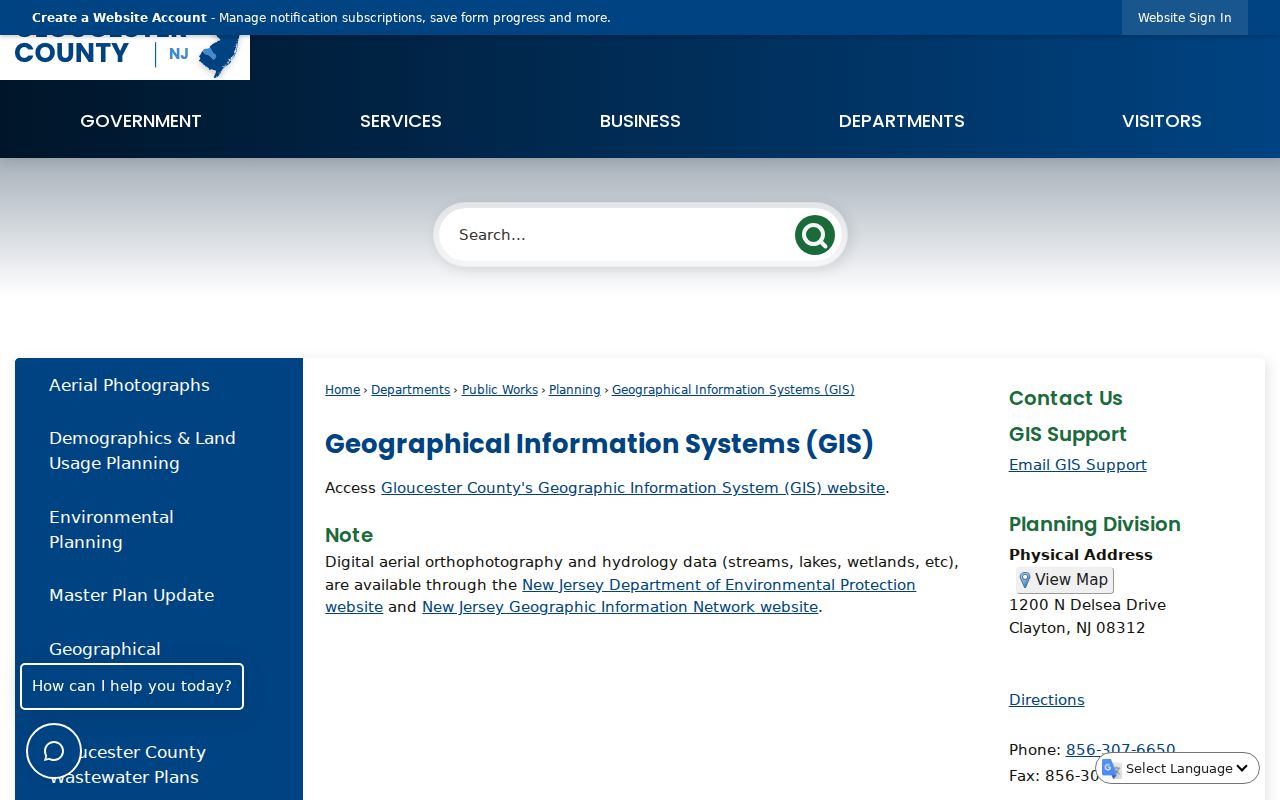Click the Planning breadcrumb link
The width and height of the screenshot is (1280, 800).
(575, 390)
